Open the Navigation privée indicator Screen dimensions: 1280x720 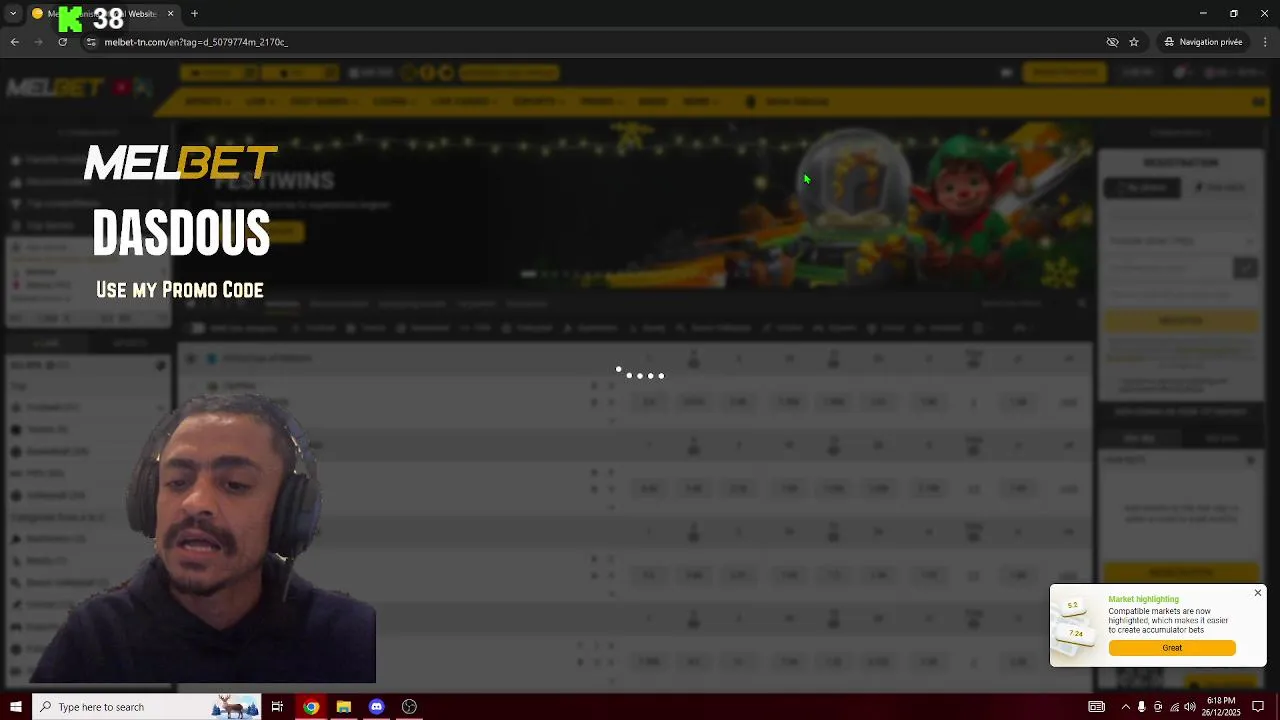(1203, 42)
